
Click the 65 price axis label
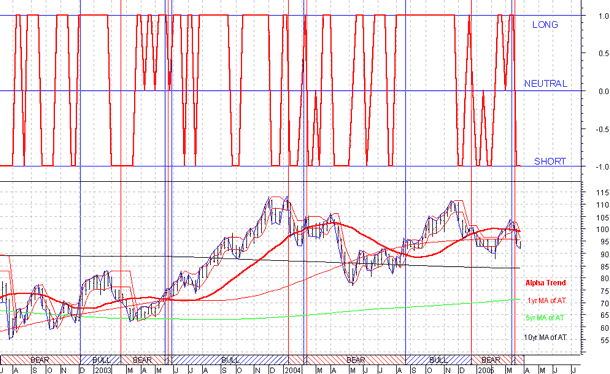[x=605, y=316]
